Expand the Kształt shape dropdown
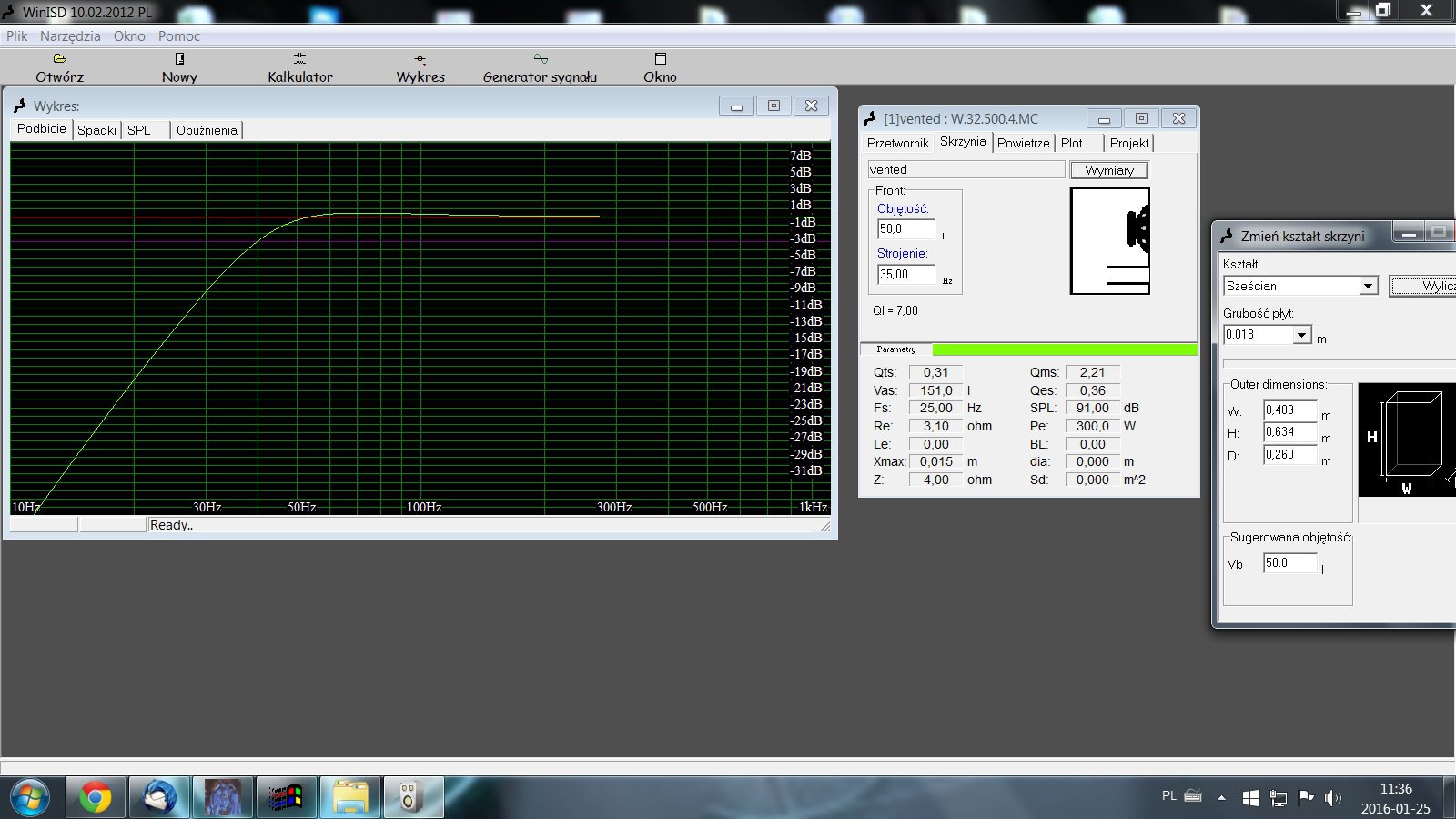Viewport: 1456px width, 819px height. tap(1368, 287)
